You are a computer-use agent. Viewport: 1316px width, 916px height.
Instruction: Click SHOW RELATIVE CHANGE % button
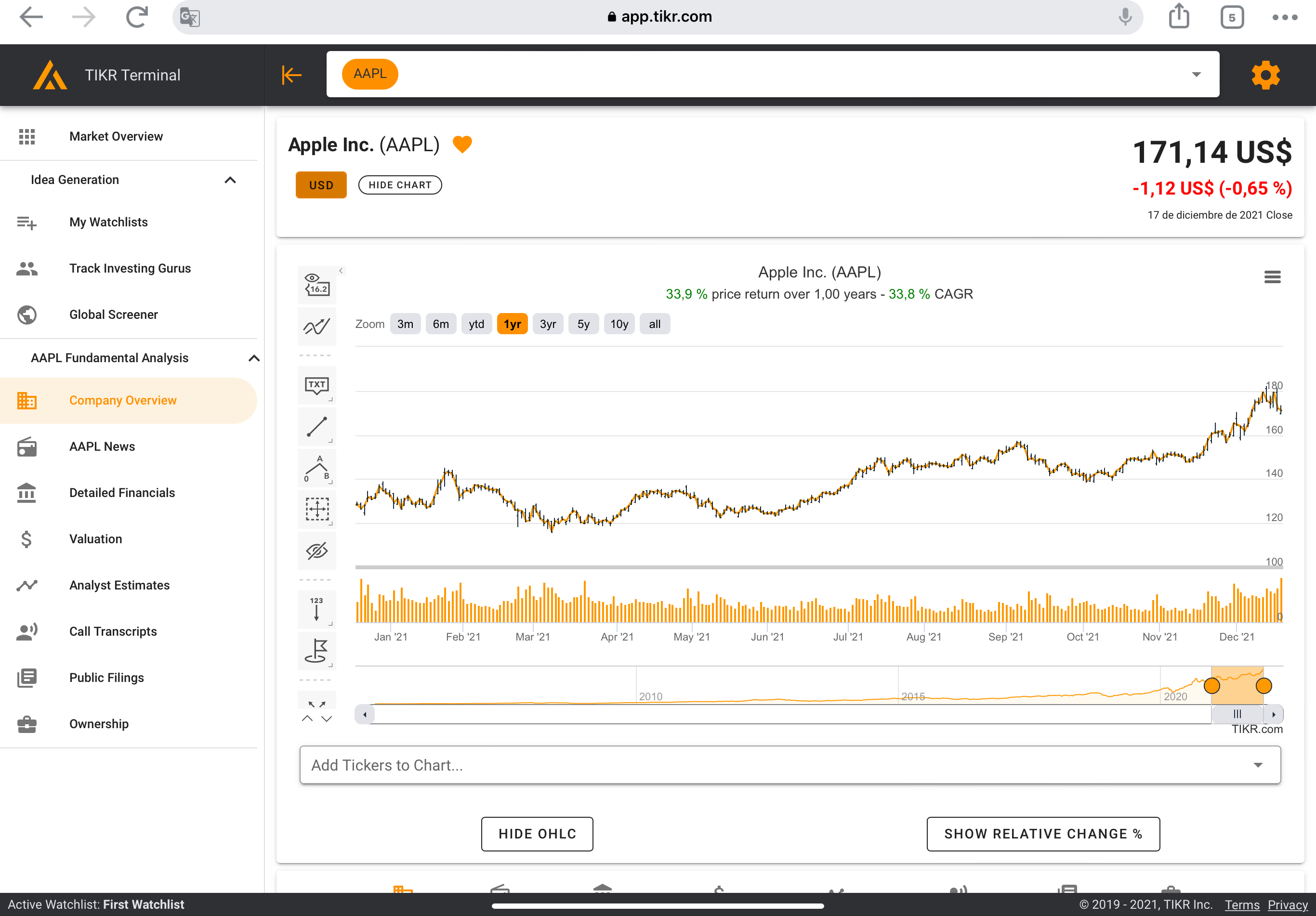1043,834
